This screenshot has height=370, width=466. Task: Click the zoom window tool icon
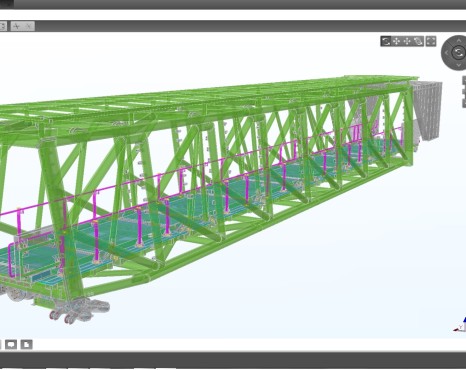[418, 41]
